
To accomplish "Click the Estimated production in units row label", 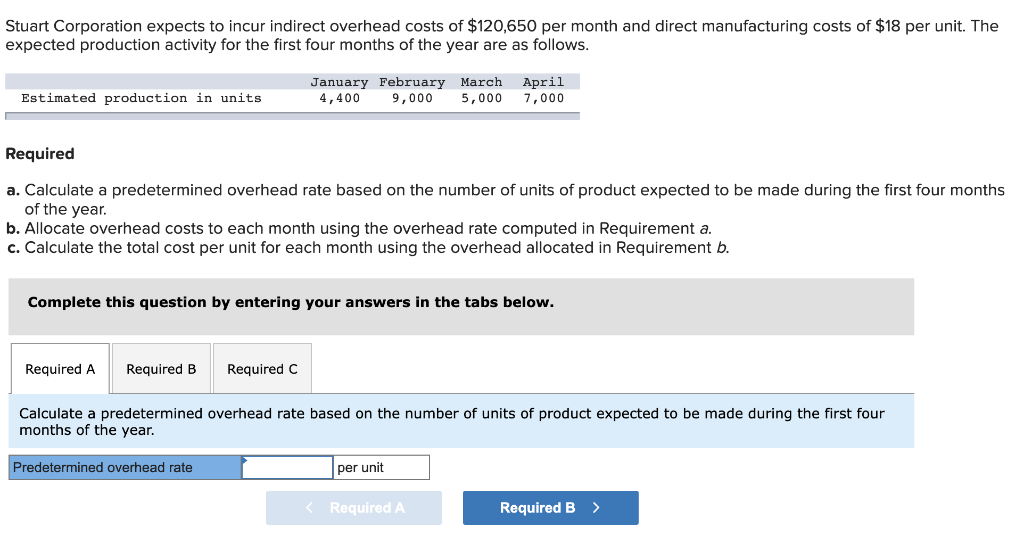I will (x=141, y=98).
